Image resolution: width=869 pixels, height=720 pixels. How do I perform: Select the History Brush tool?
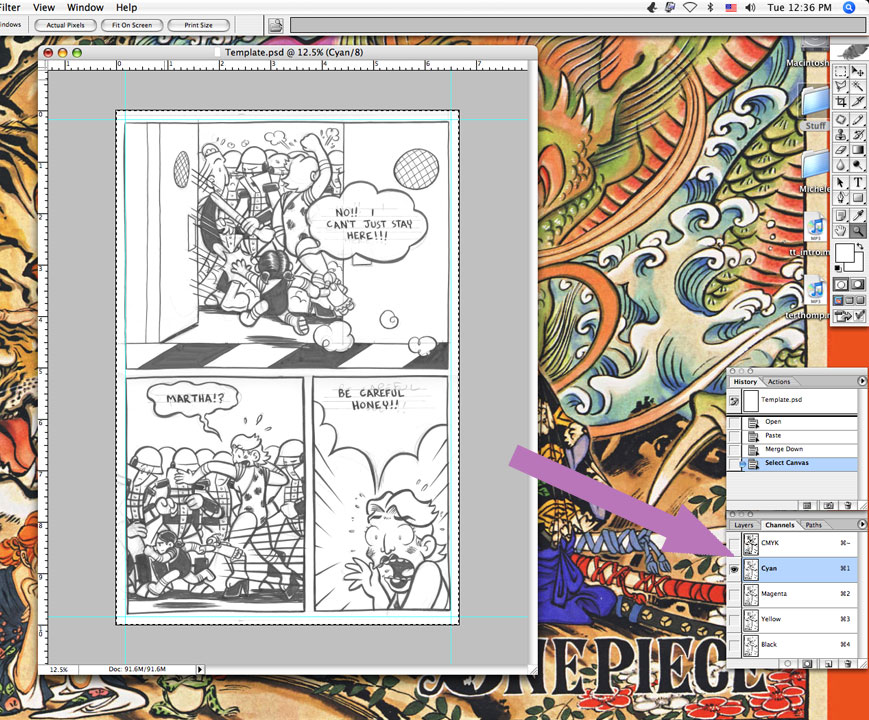858,135
